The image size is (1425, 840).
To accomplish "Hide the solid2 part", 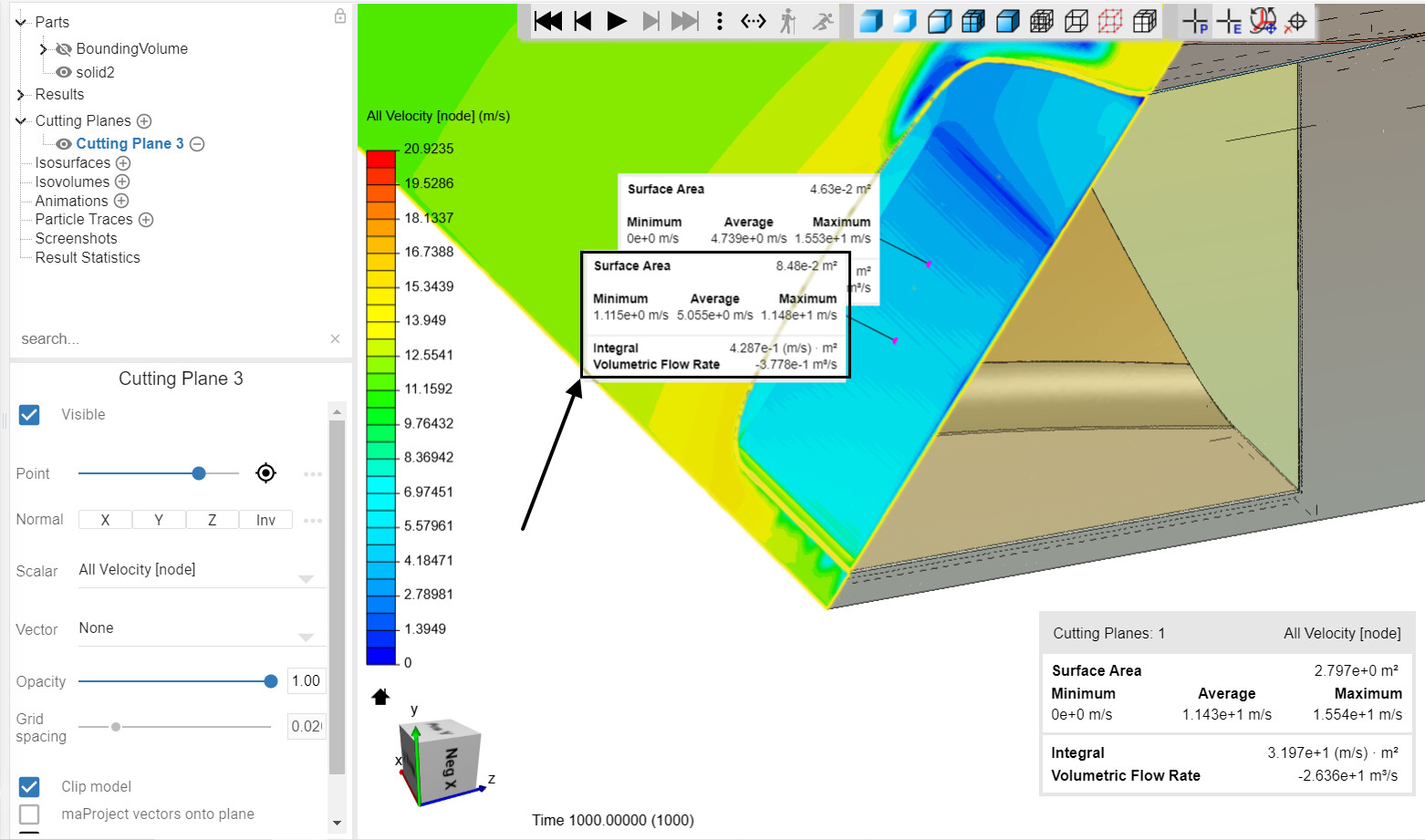I will pos(64,72).
